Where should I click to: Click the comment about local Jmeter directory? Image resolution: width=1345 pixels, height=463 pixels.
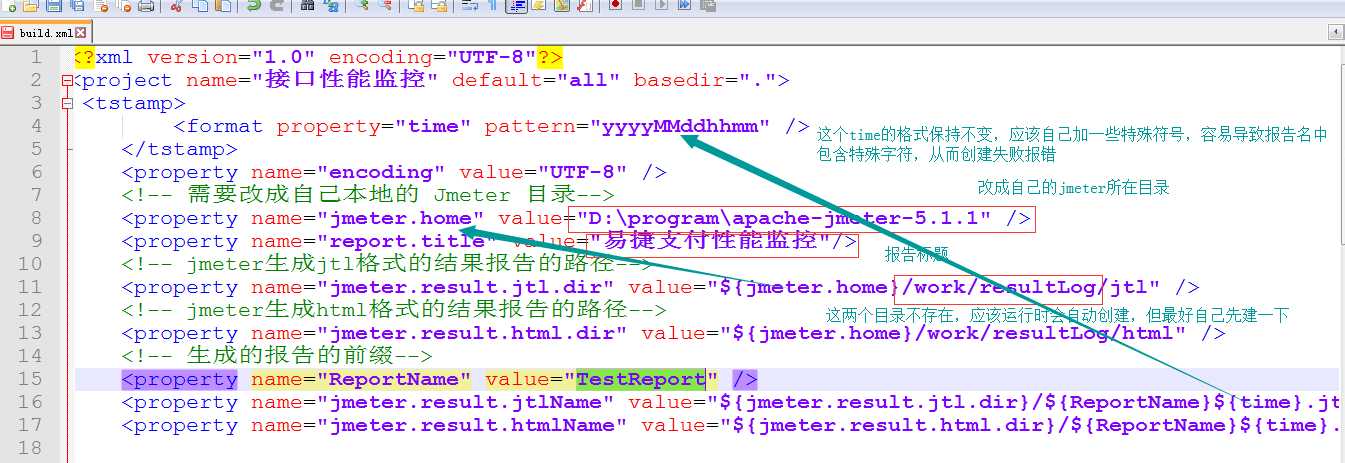click(x=368, y=195)
